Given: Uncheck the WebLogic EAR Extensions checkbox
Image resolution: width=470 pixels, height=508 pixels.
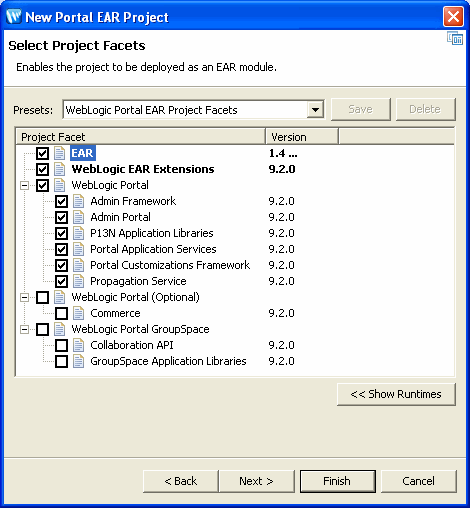Looking at the screenshot, I should [42, 169].
